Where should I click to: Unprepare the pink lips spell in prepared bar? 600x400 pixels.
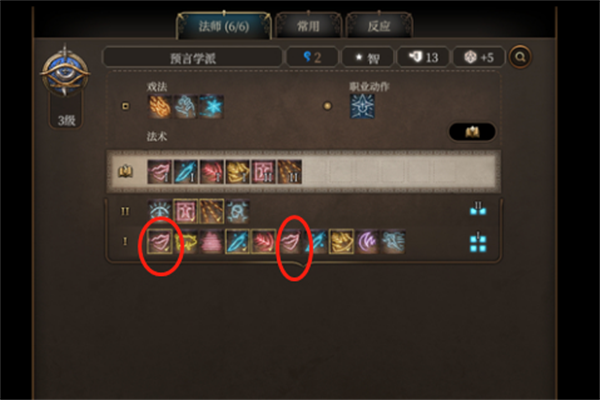[x=160, y=171]
